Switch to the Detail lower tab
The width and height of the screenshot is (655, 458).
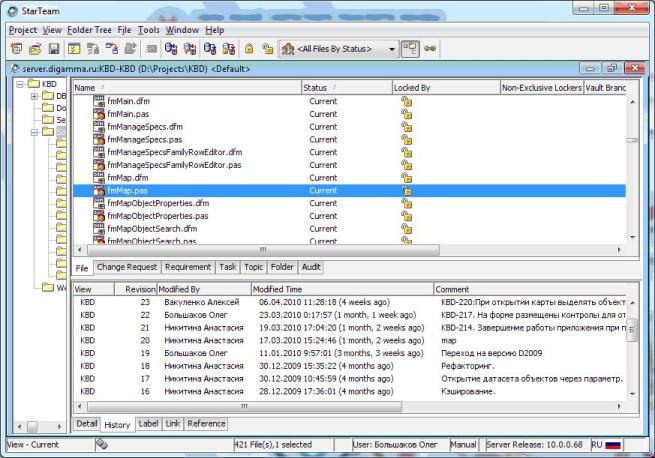86,424
